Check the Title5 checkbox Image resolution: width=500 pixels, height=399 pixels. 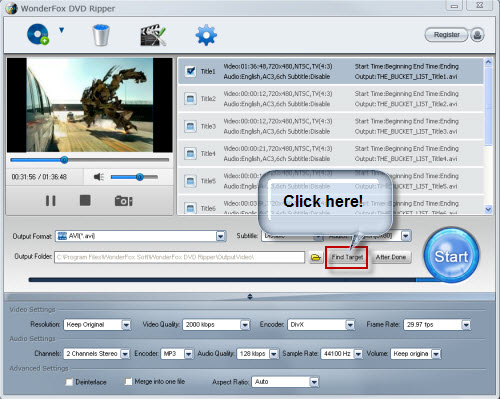(190, 181)
